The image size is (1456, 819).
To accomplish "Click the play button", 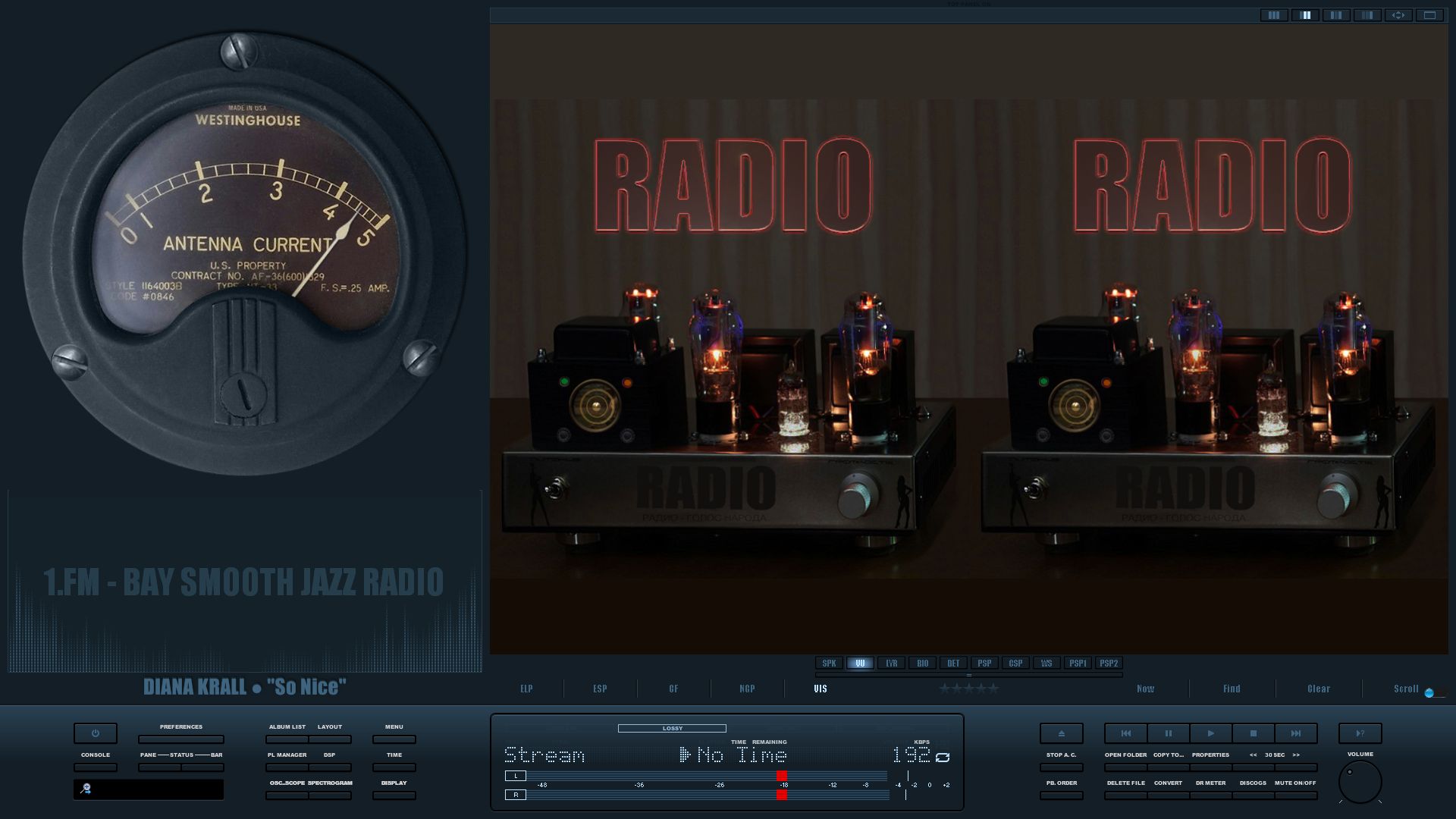I will click(x=1211, y=733).
